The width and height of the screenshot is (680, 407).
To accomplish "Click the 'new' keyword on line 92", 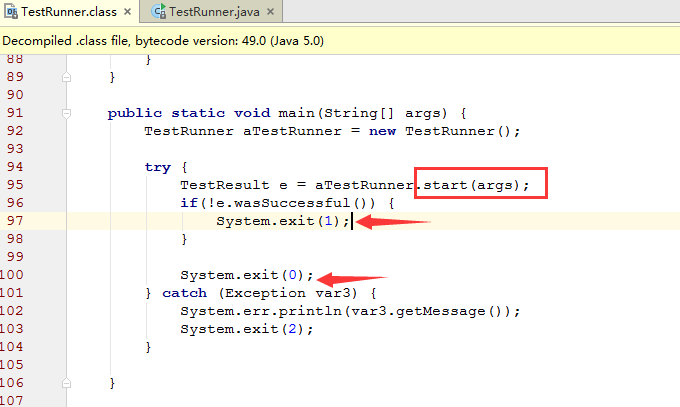I will pyautogui.click(x=382, y=131).
